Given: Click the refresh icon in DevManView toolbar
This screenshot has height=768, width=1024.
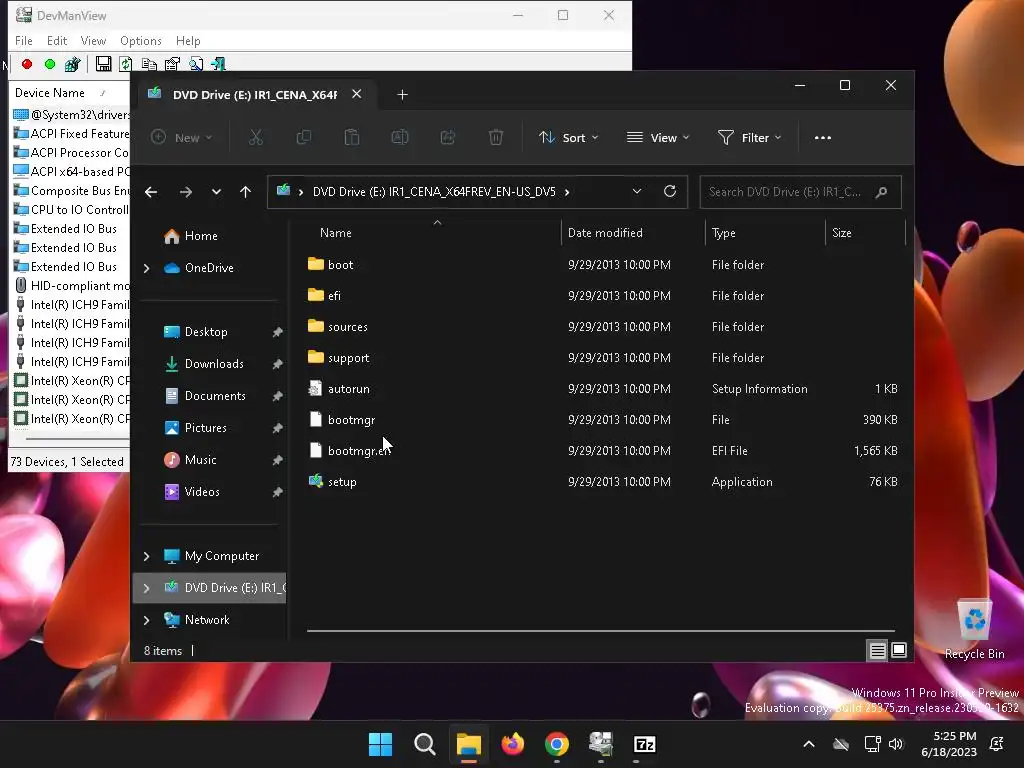Looking at the screenshot, I should pos(126,64).
